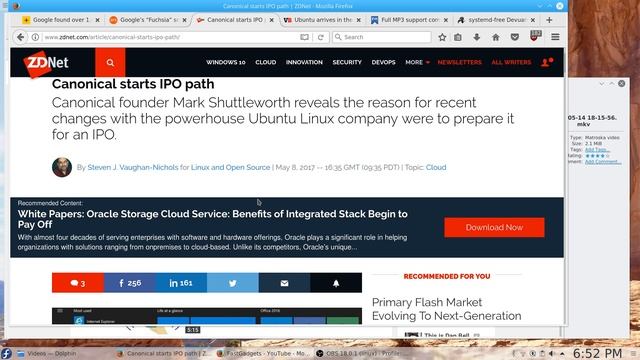This screenshot has width=640, height=360.
Task: Close the Google's "Fuchsia" tab
Action: point(184,20)
